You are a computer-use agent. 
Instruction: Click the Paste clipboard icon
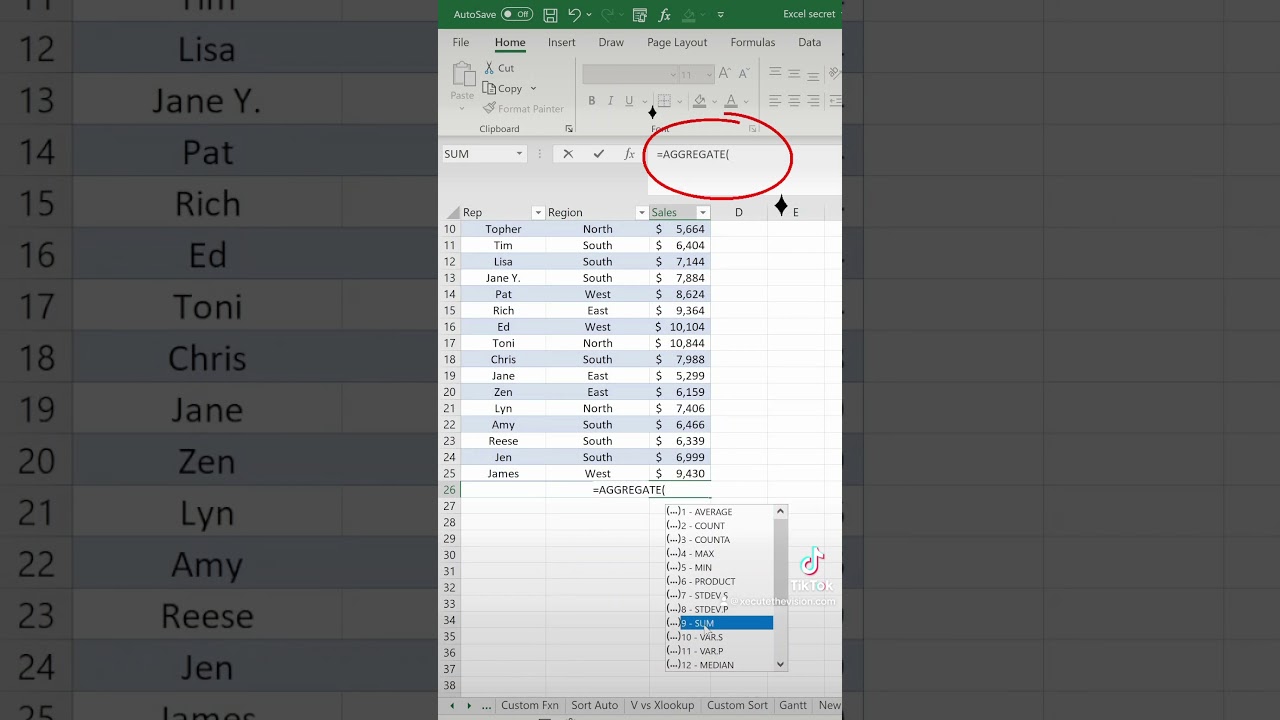[462, 74]
